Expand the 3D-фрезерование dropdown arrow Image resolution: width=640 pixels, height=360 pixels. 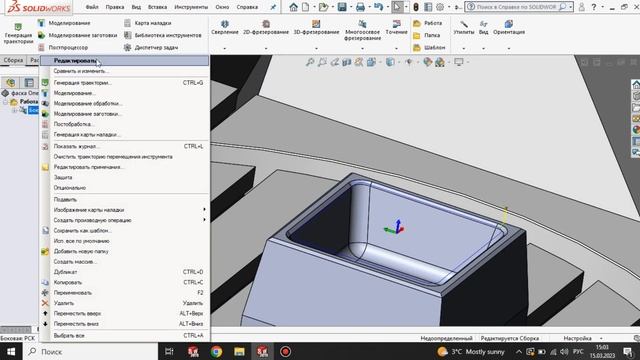[316, 49]
